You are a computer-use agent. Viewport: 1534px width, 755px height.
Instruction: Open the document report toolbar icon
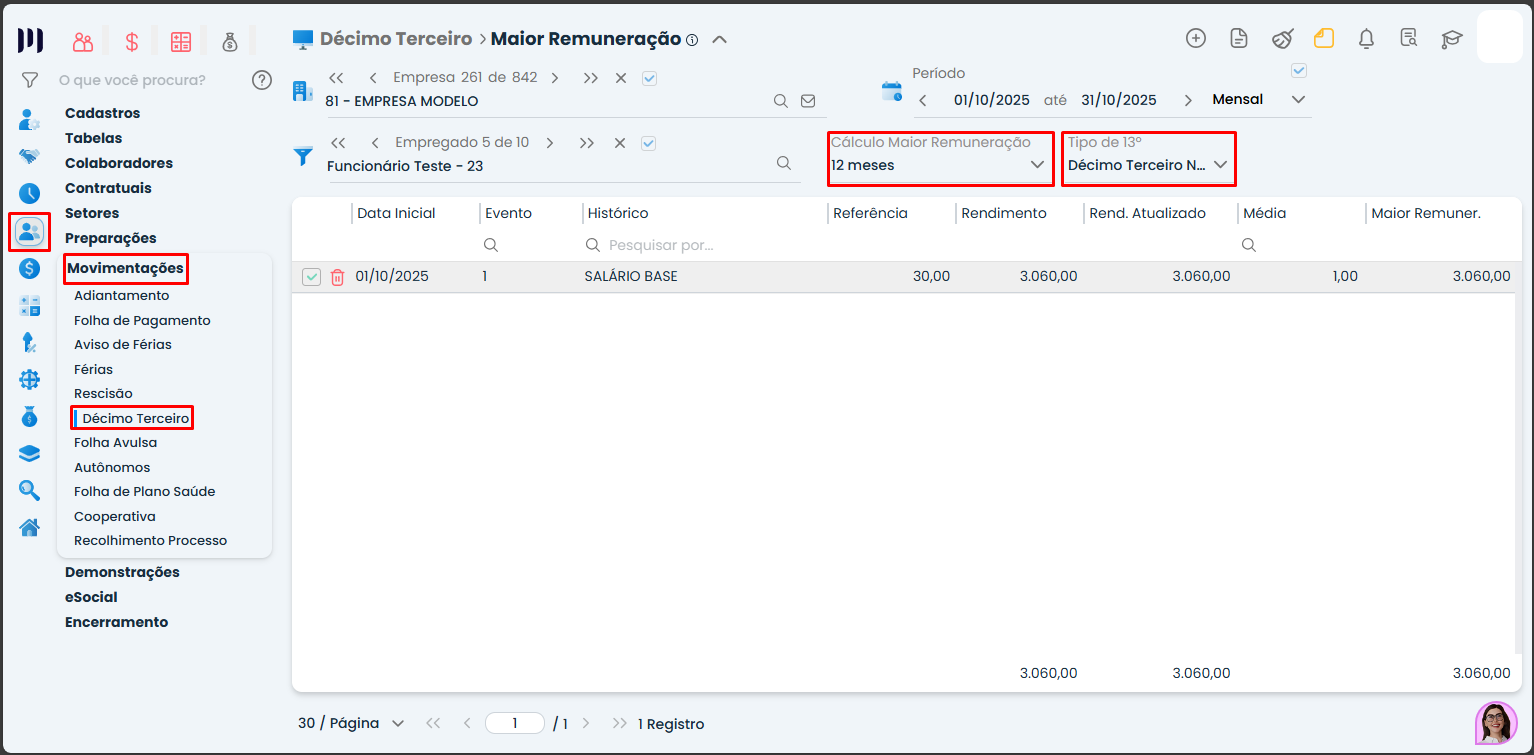coord(1239,38)
